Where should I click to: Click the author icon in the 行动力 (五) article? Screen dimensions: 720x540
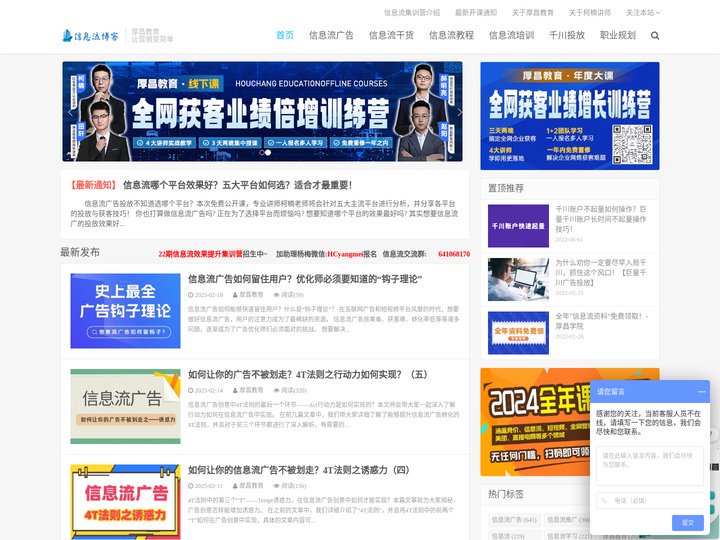tap(235, 390)
